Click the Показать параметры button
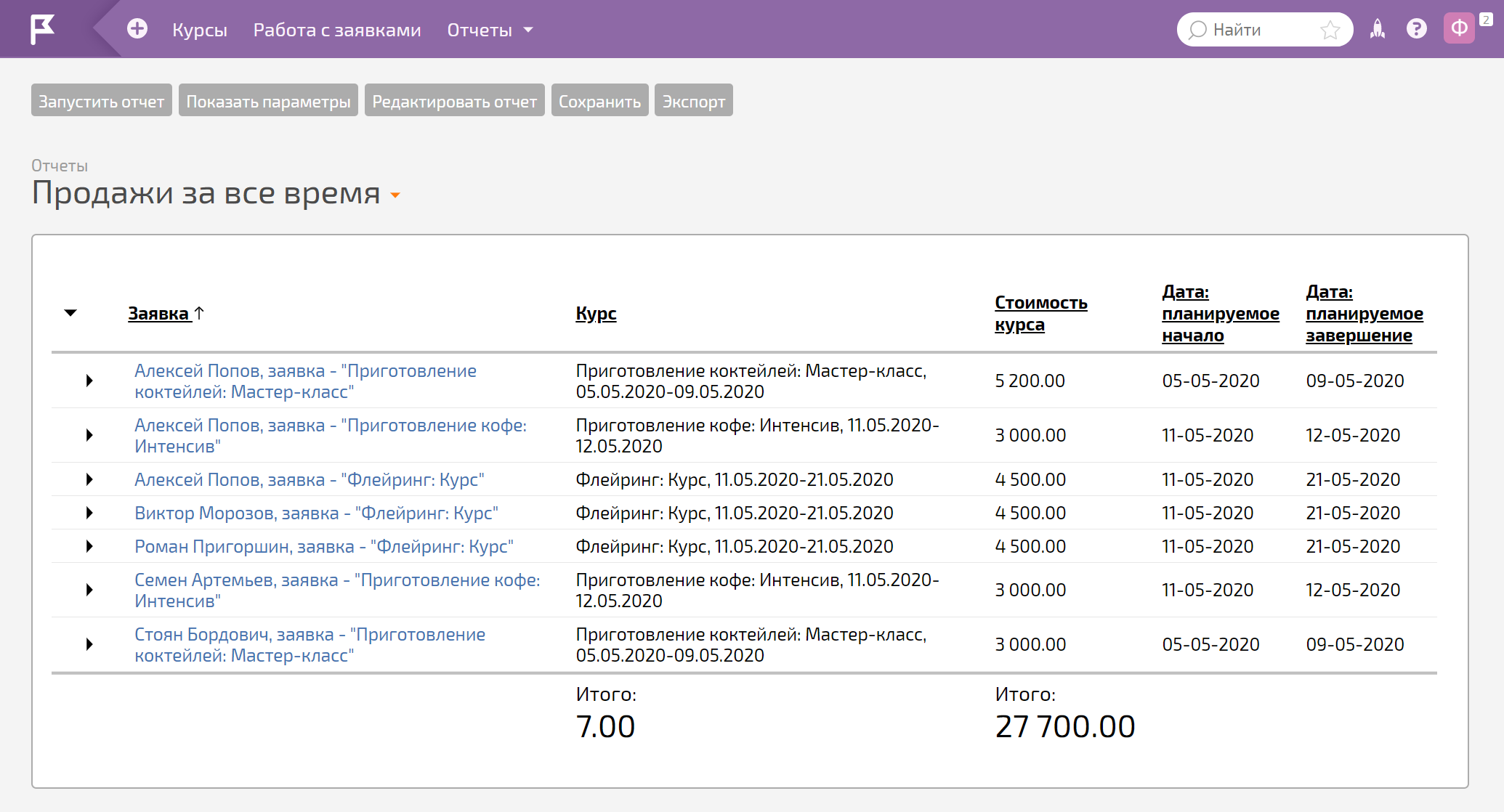The width and height of the screenshot is (1504, 812). [x=269, y=100]
